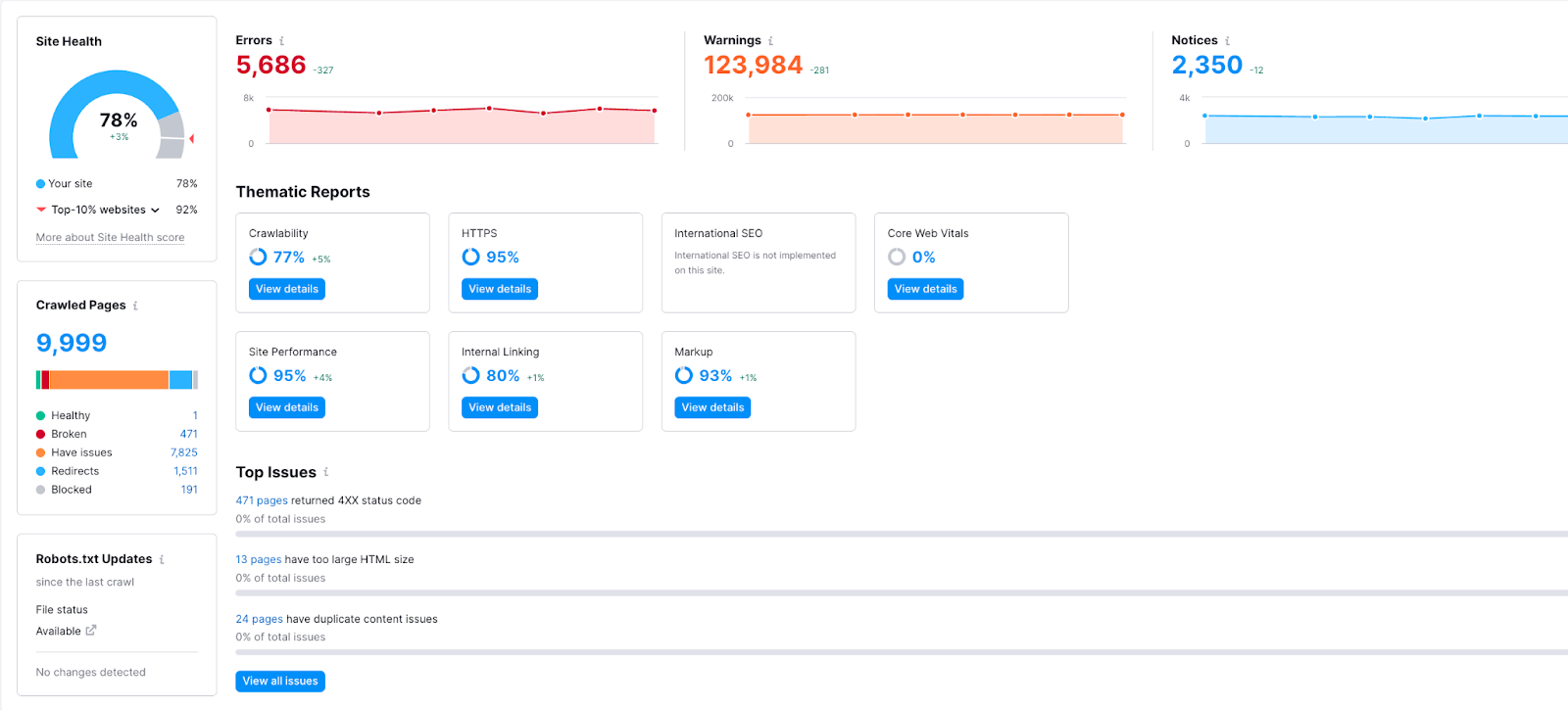Screen dimensions: 1568x710
Task: Click the Robots.txt Updates info icon
Action: pyautogui.click(x=162, y=559)
